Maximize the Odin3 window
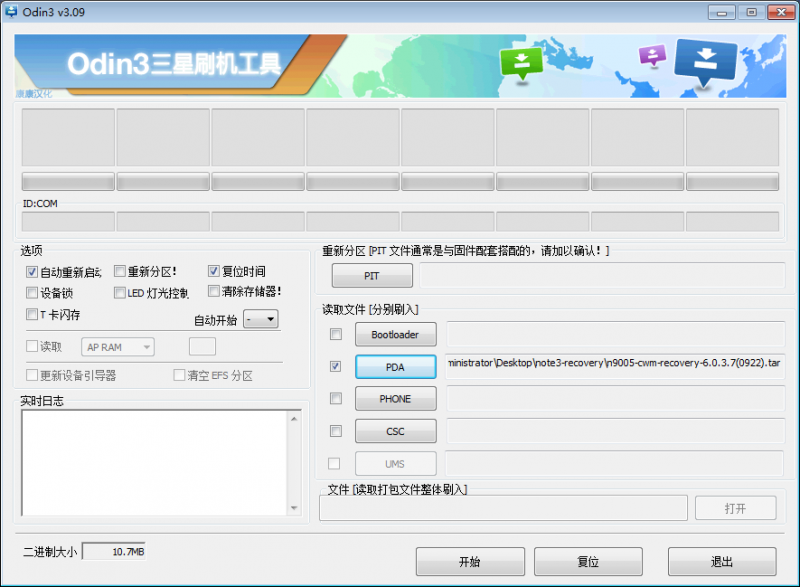 click(752, 12)
